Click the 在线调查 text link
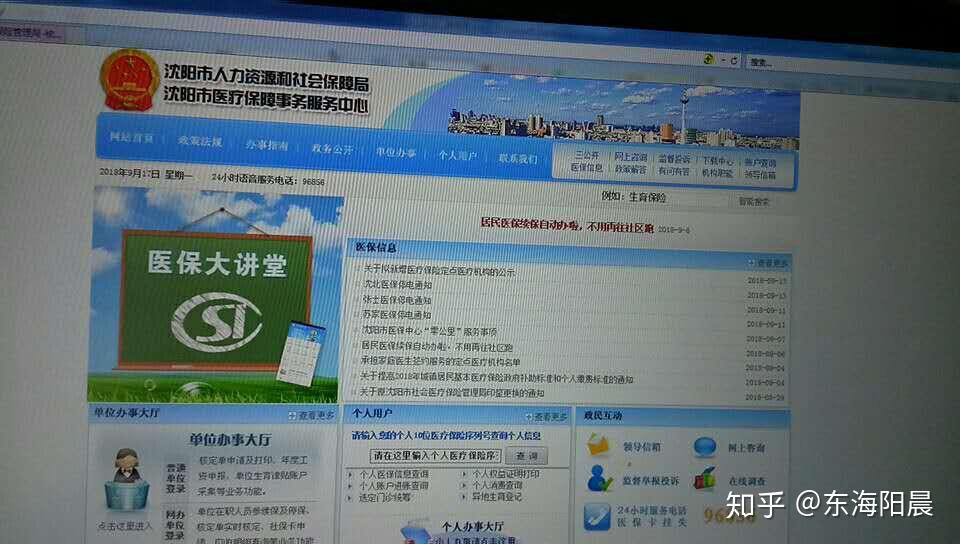This screenshot has height=544, width=960. [x=746, y=481]
